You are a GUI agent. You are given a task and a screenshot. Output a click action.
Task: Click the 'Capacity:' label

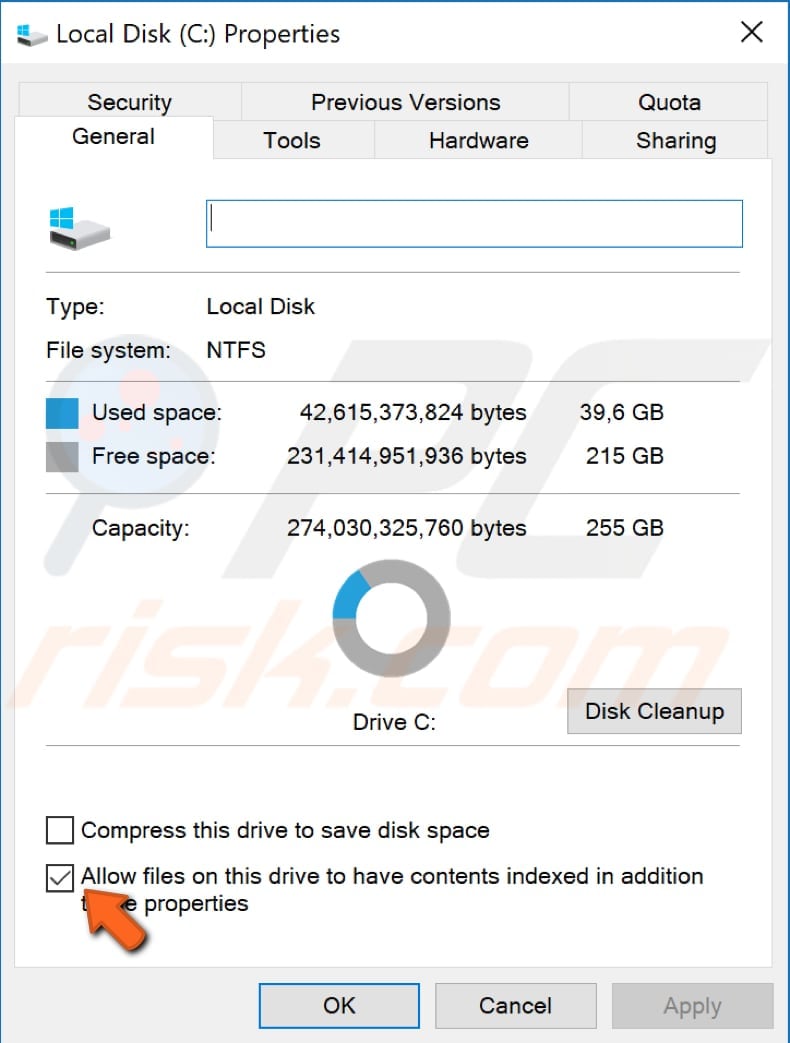(140, 528)
